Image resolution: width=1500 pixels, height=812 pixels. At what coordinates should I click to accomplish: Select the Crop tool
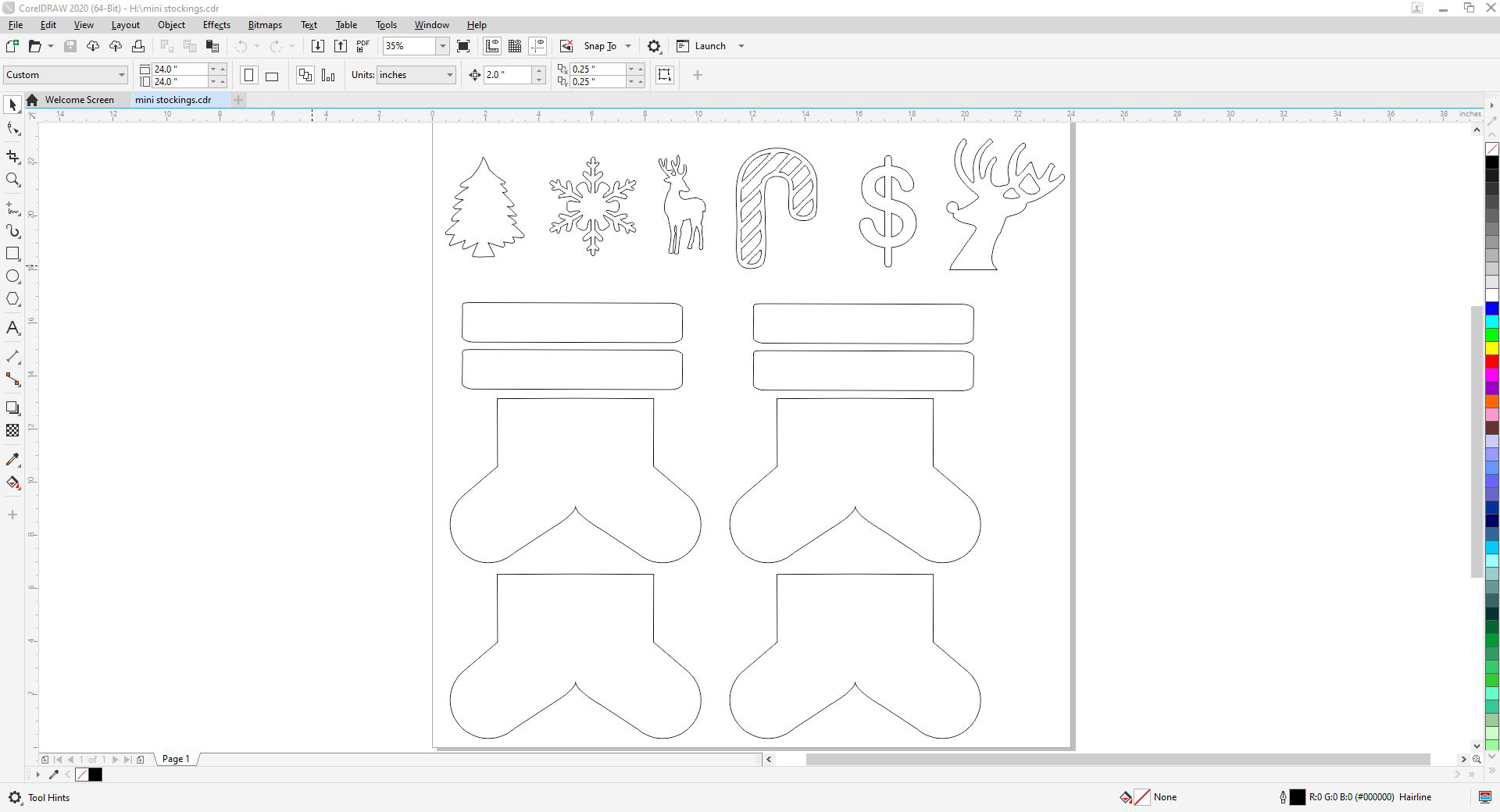[x=12, y=157]
